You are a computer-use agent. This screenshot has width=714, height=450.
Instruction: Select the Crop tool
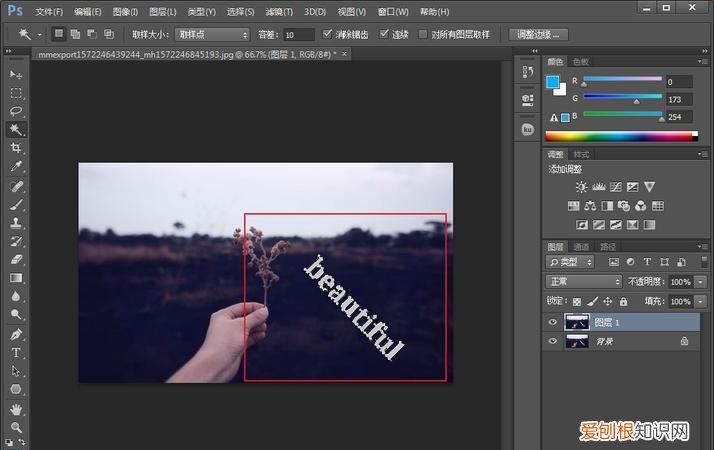(x=16, y=148)
